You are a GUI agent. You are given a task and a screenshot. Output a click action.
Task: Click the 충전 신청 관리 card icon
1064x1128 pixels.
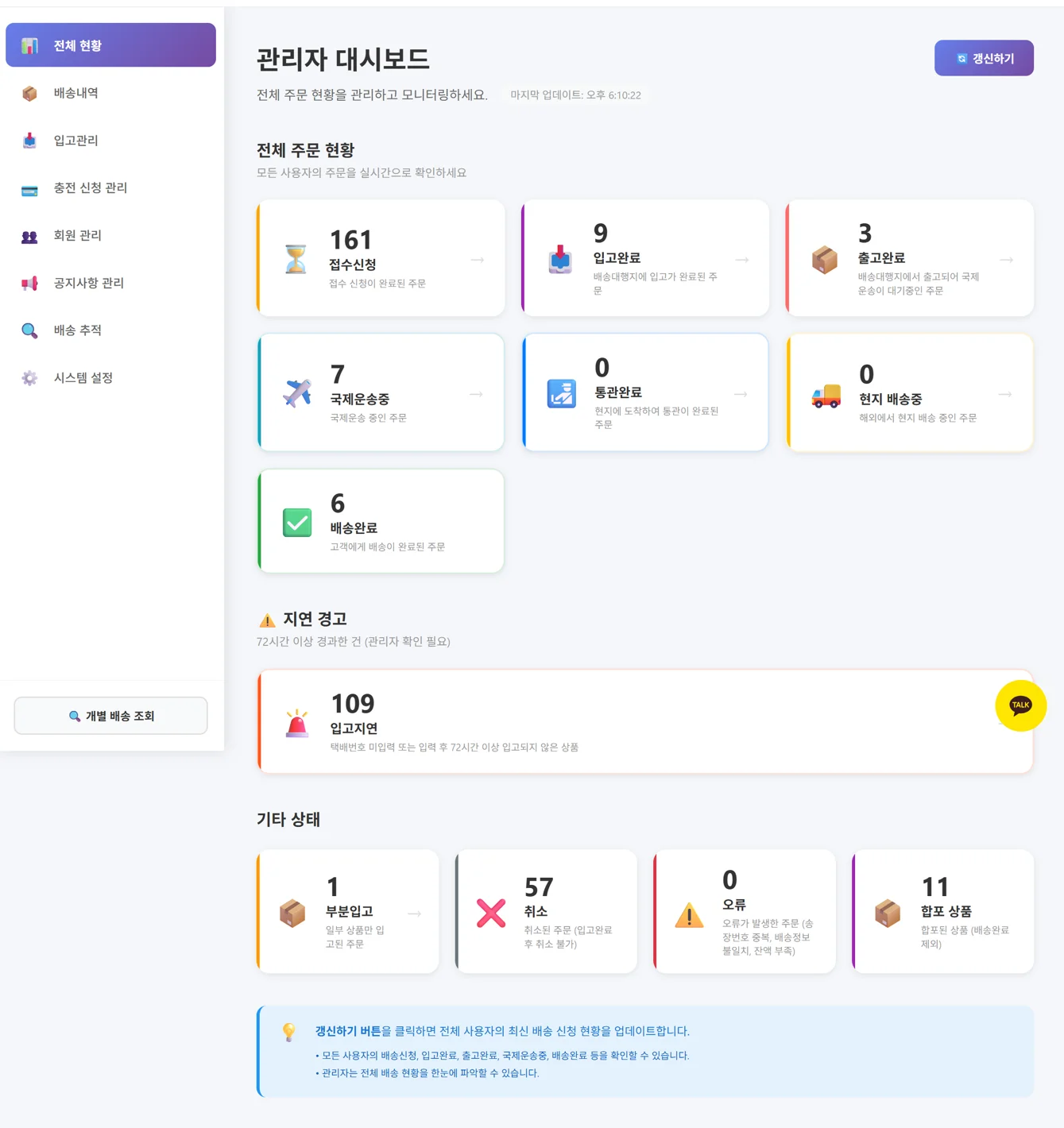29,188
